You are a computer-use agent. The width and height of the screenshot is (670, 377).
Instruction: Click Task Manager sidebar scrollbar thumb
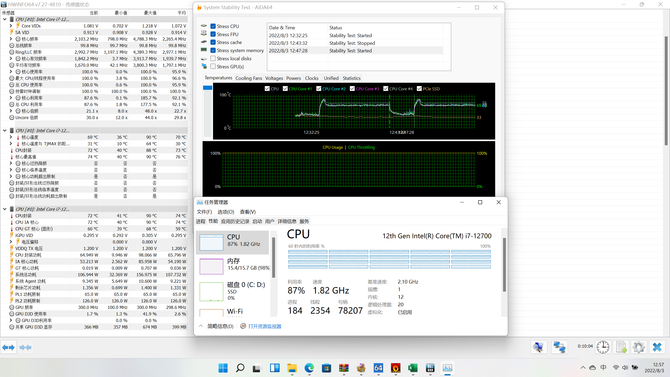tap(273, 257)
